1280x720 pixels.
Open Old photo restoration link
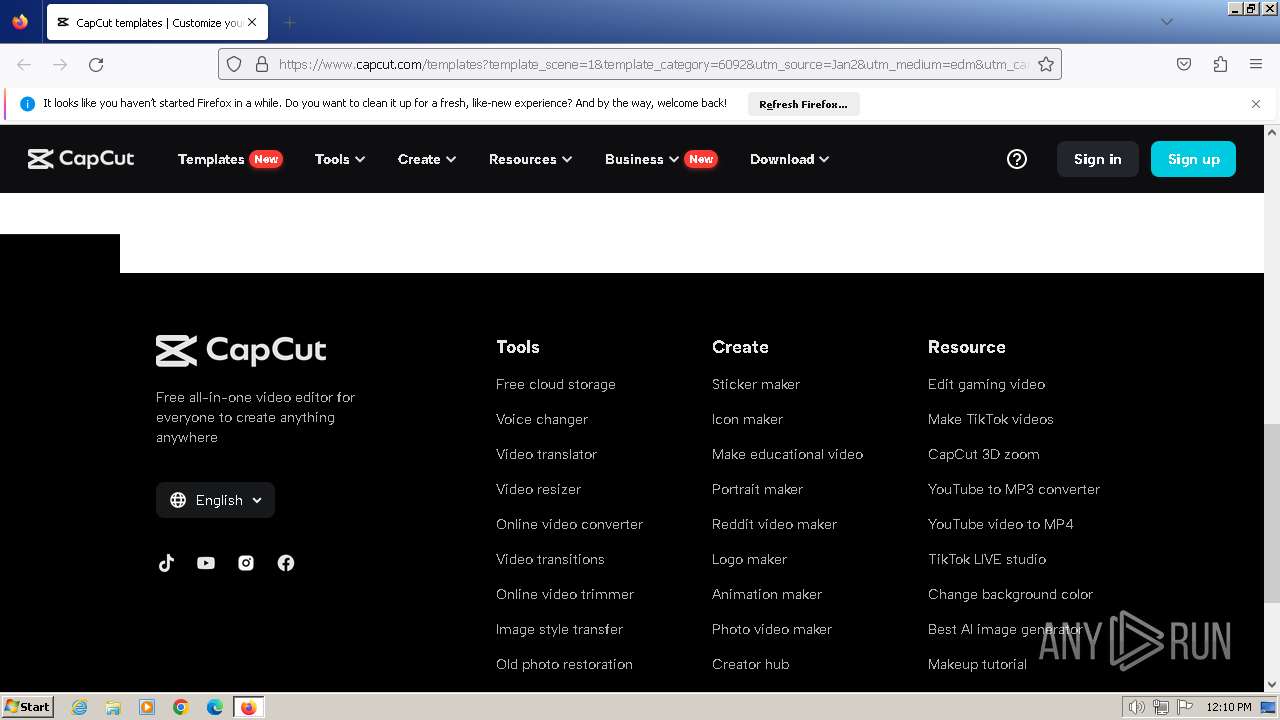564,664
